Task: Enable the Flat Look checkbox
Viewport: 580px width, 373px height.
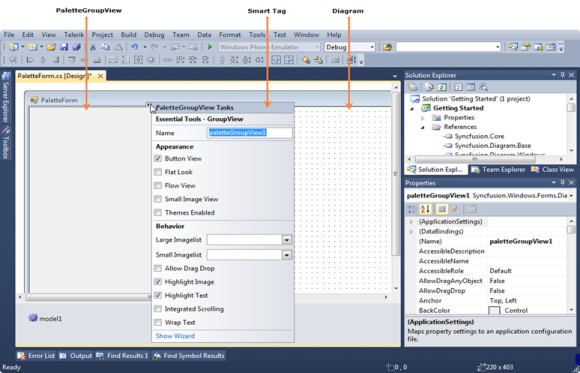Action: [158, 172]
